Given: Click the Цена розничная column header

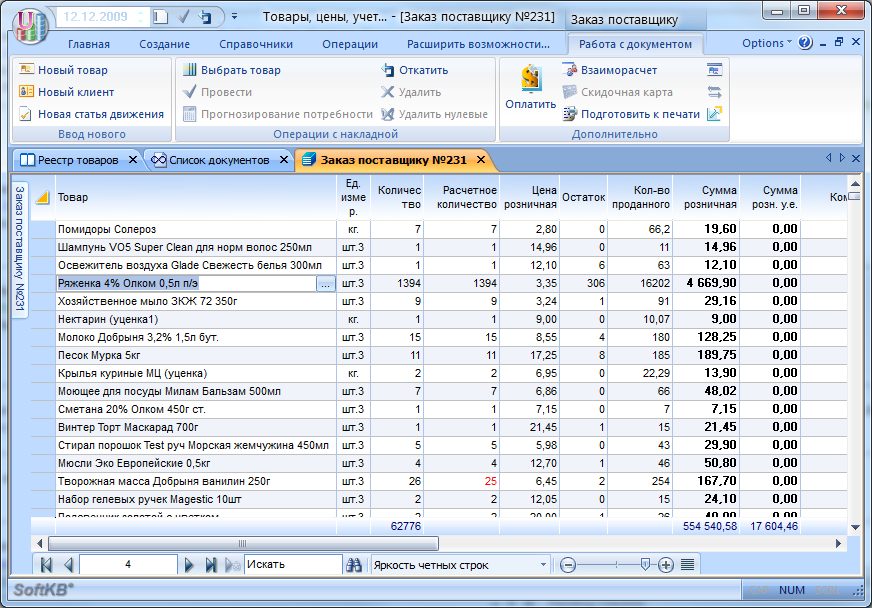Looking at the screenshot, I should [530, 197].
